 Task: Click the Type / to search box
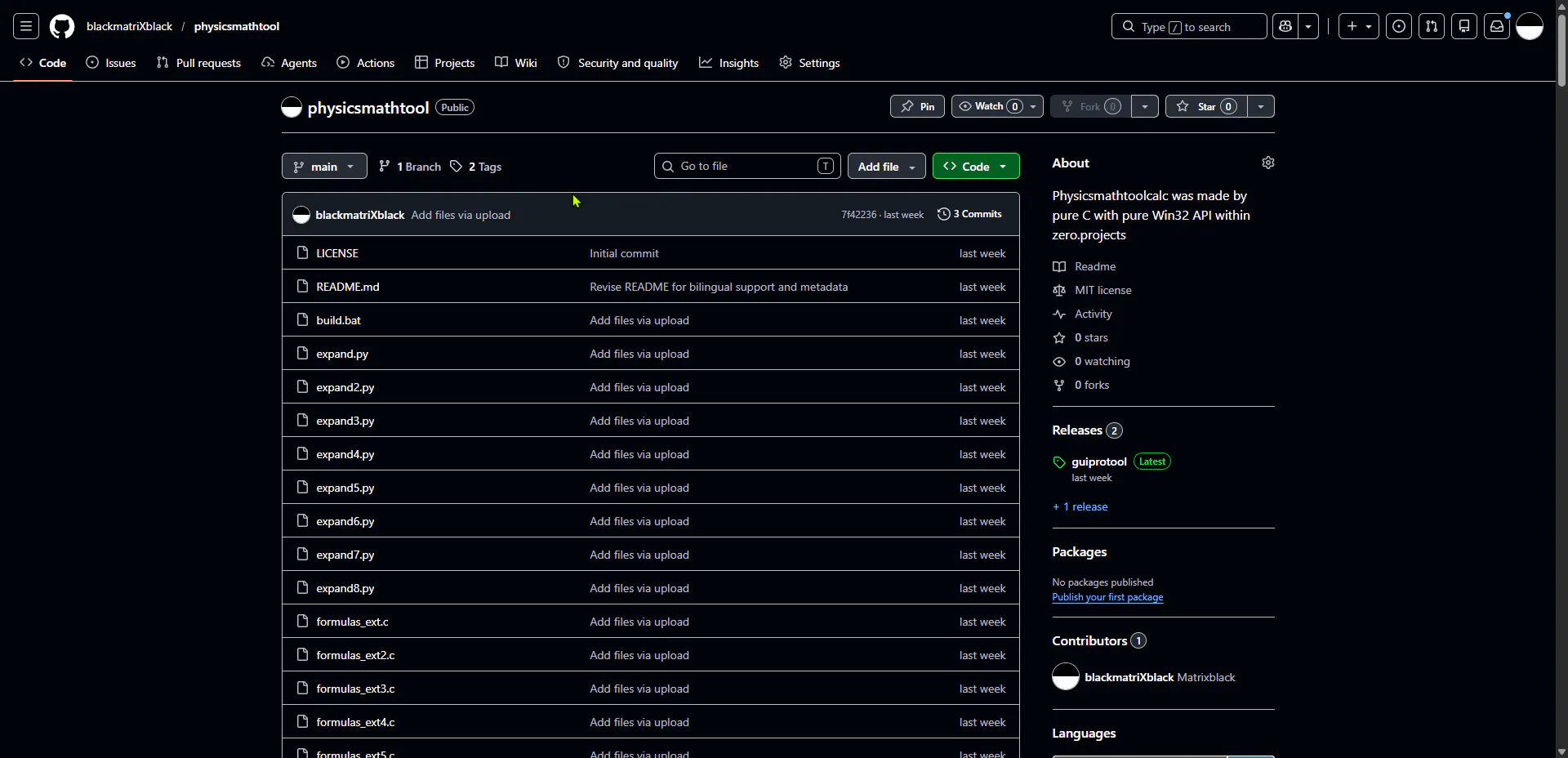click(1189, 26)
